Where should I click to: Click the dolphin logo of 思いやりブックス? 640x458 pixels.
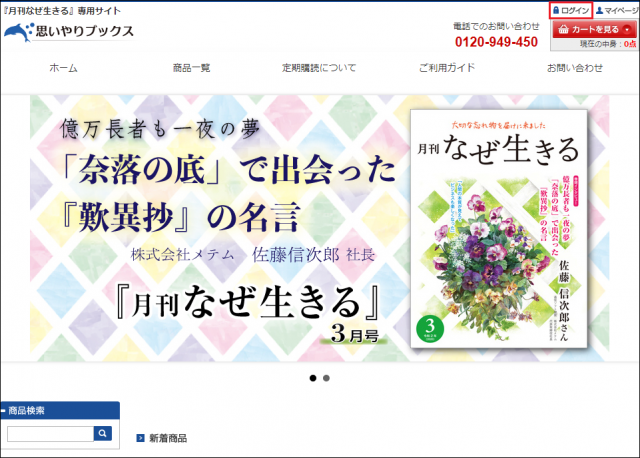click(x=19, y=32)
